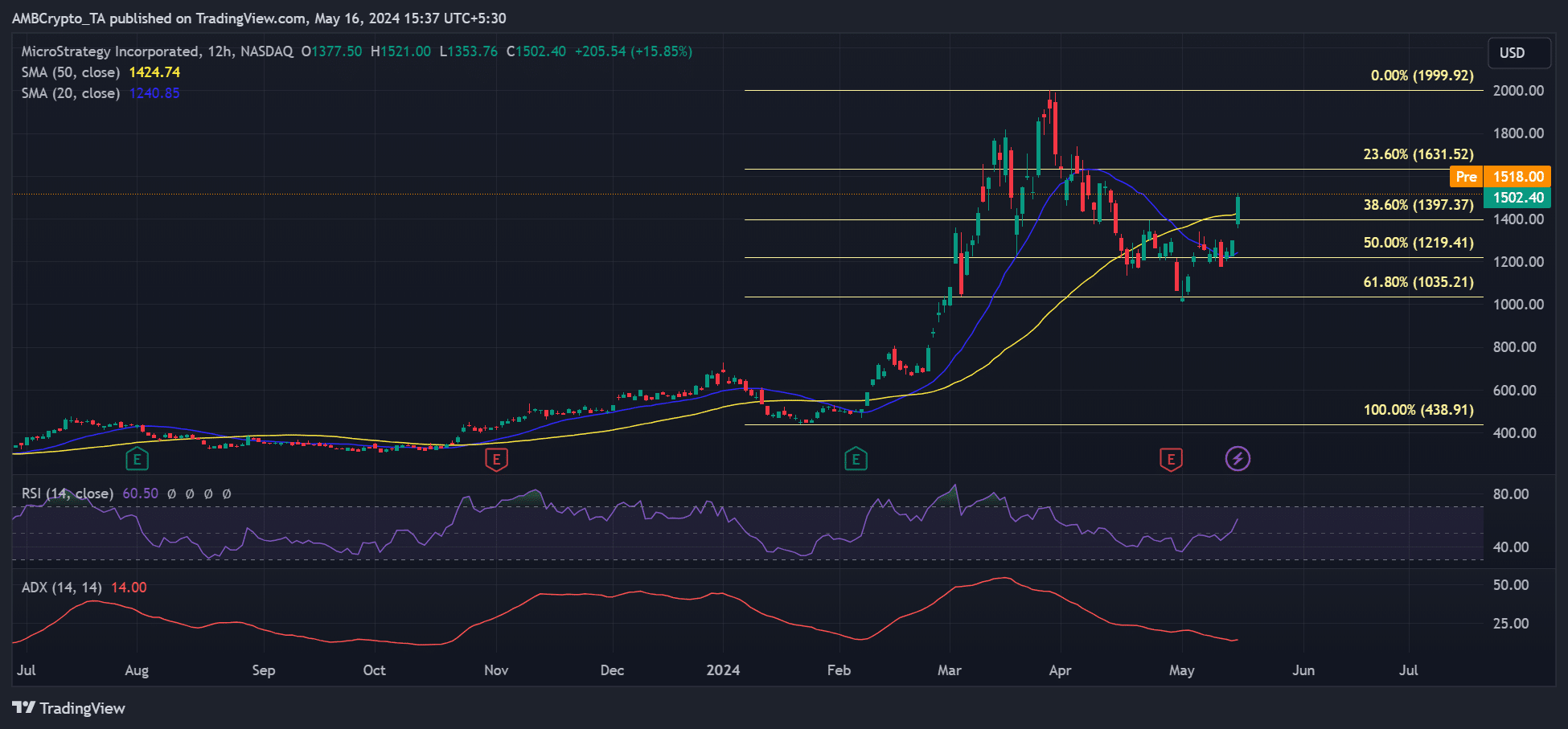1568x729 pixels.
Task: Click the 50.00% (1219.41) Fibonacci label
Action: (x=1418, y=243)
